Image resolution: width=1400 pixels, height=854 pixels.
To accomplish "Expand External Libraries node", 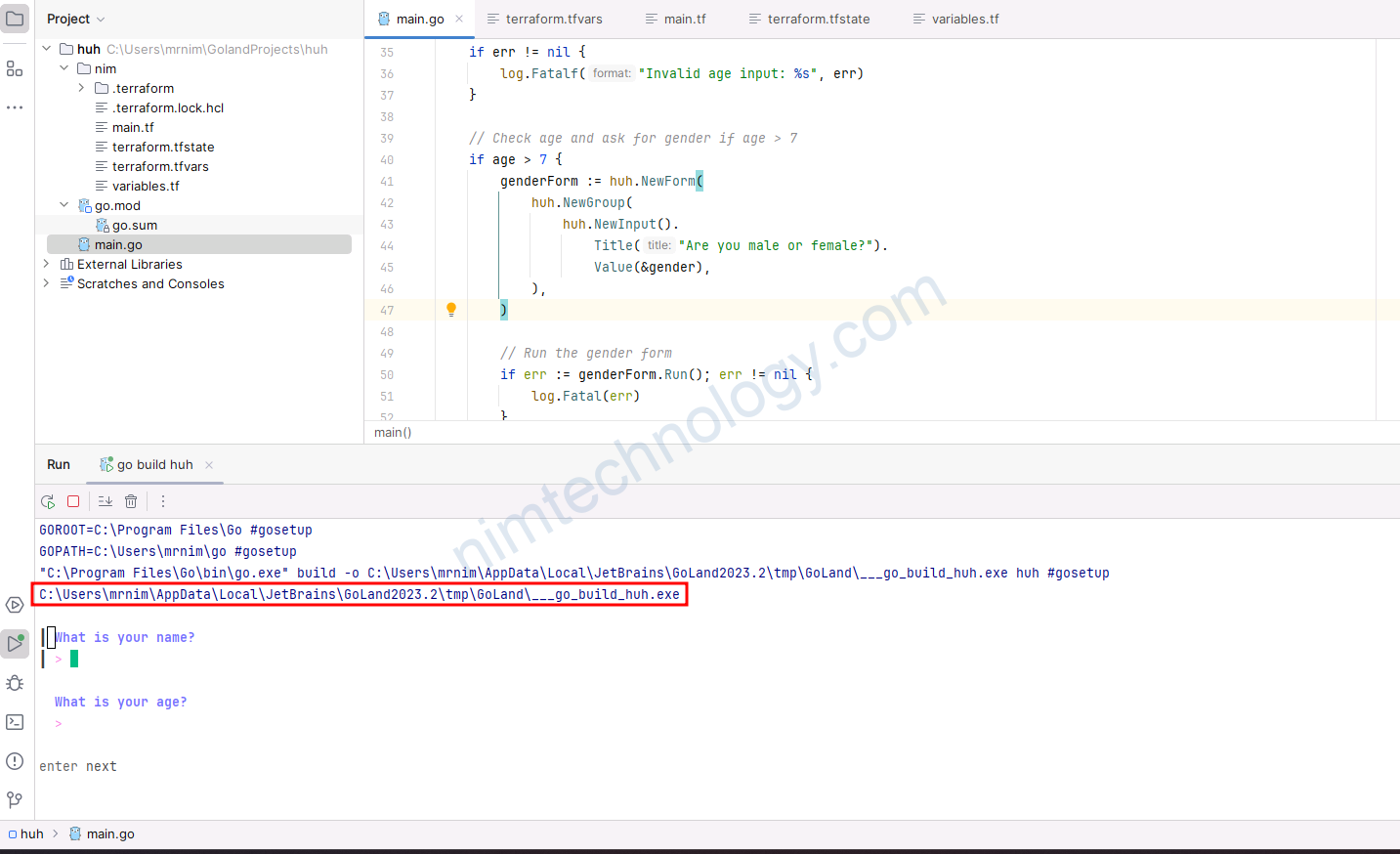I will (46, 264).
